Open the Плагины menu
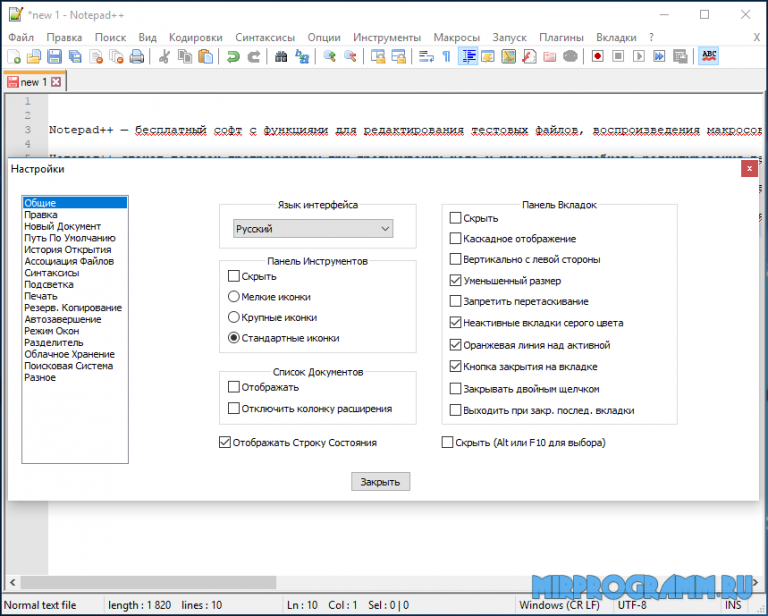This screenshot has height=616, width=768. 561,37
